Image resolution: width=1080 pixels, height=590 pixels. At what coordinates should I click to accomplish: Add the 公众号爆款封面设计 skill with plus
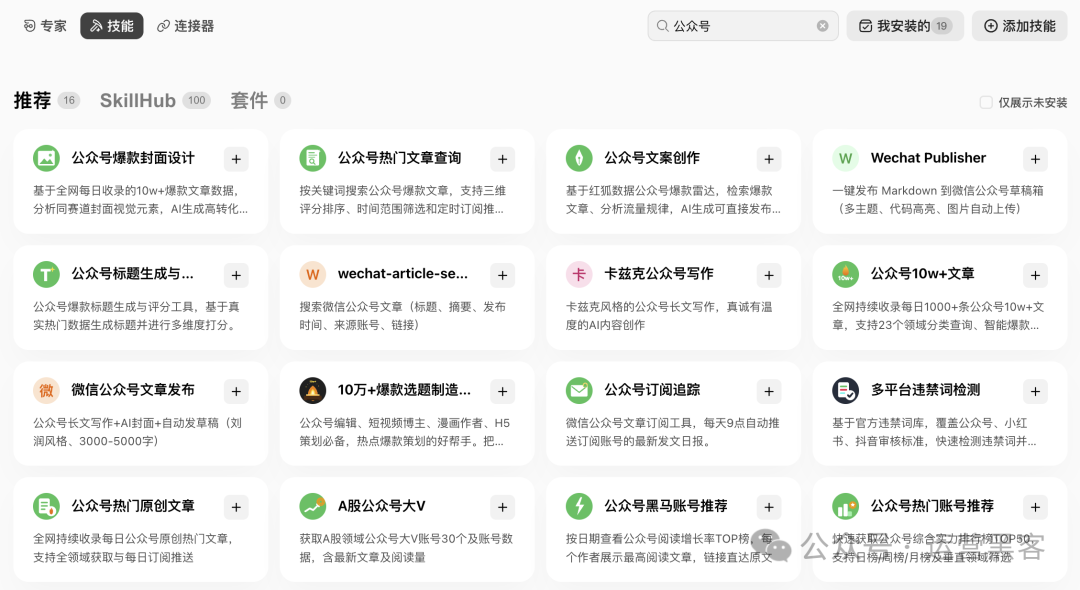[x=236, y=159]
